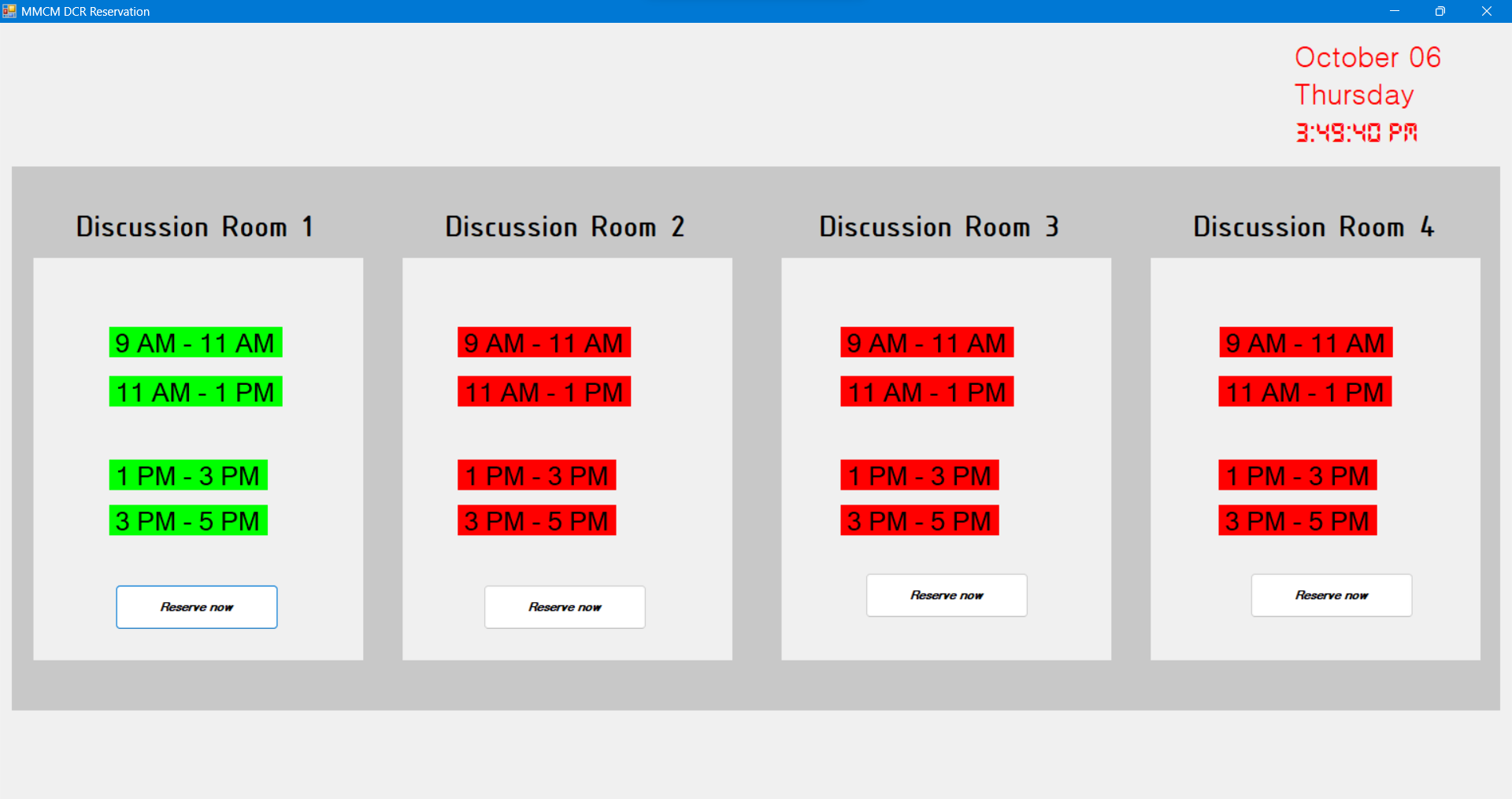Click the MMCM DCR Reservation app icon
Viewport: 1512px width, 799px height.
[x=9, y=11]
